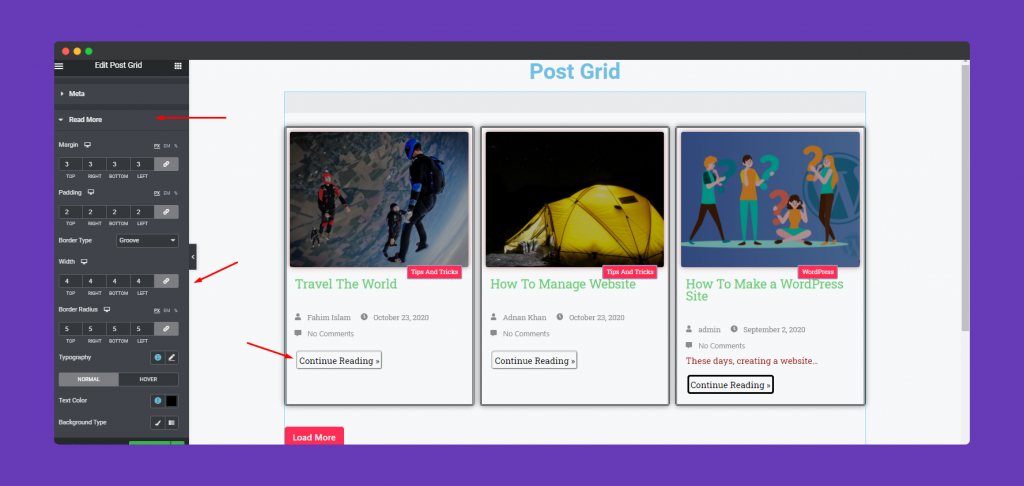Viewport: 1024px width, 486px height.
Task: Open the Travel The World post title
Action: [345, 284]
